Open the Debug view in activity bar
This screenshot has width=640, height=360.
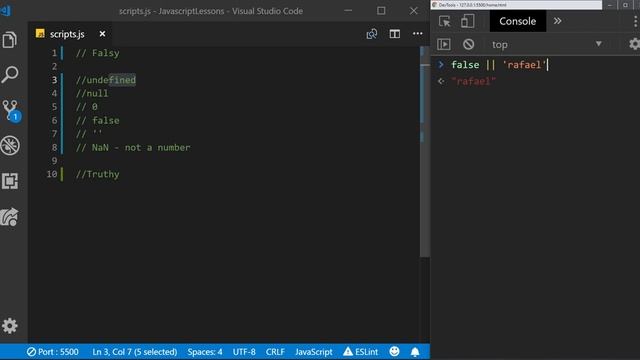(10, 146)
